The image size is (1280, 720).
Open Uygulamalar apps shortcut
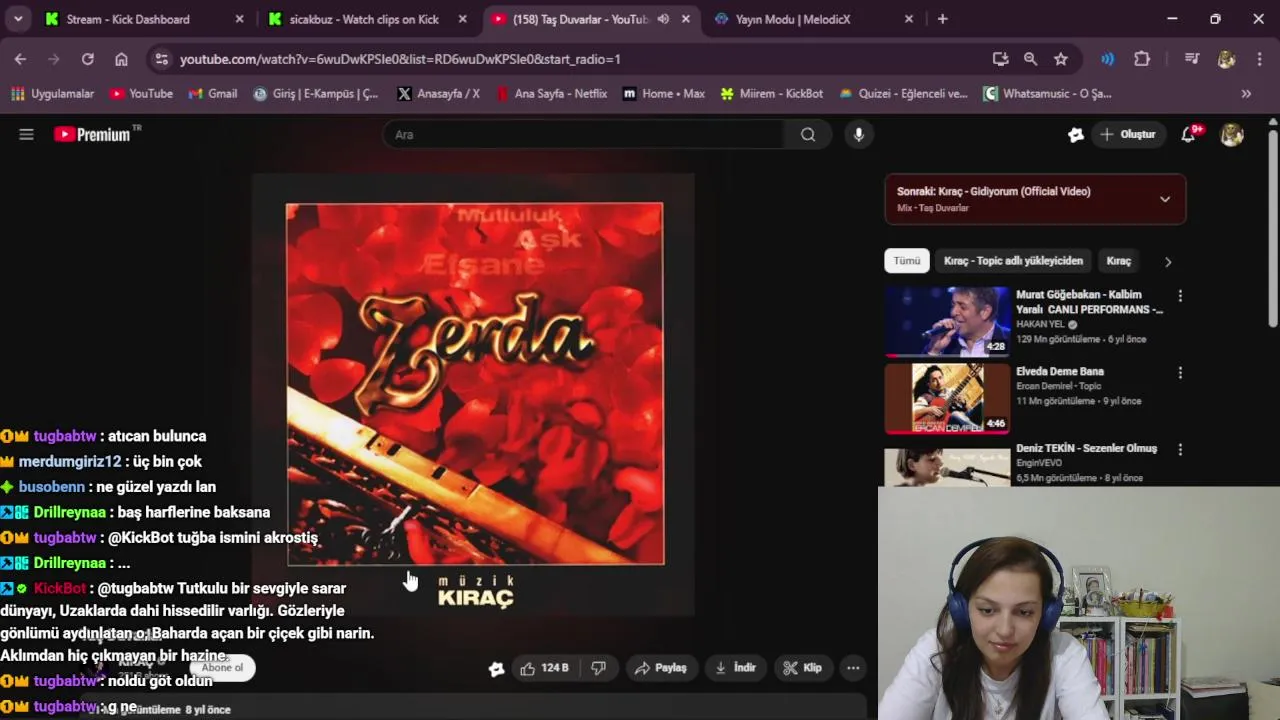(52, 94)
